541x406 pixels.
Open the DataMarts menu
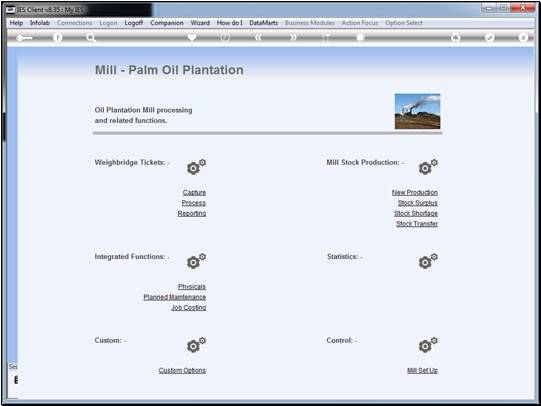click(264, 23)
